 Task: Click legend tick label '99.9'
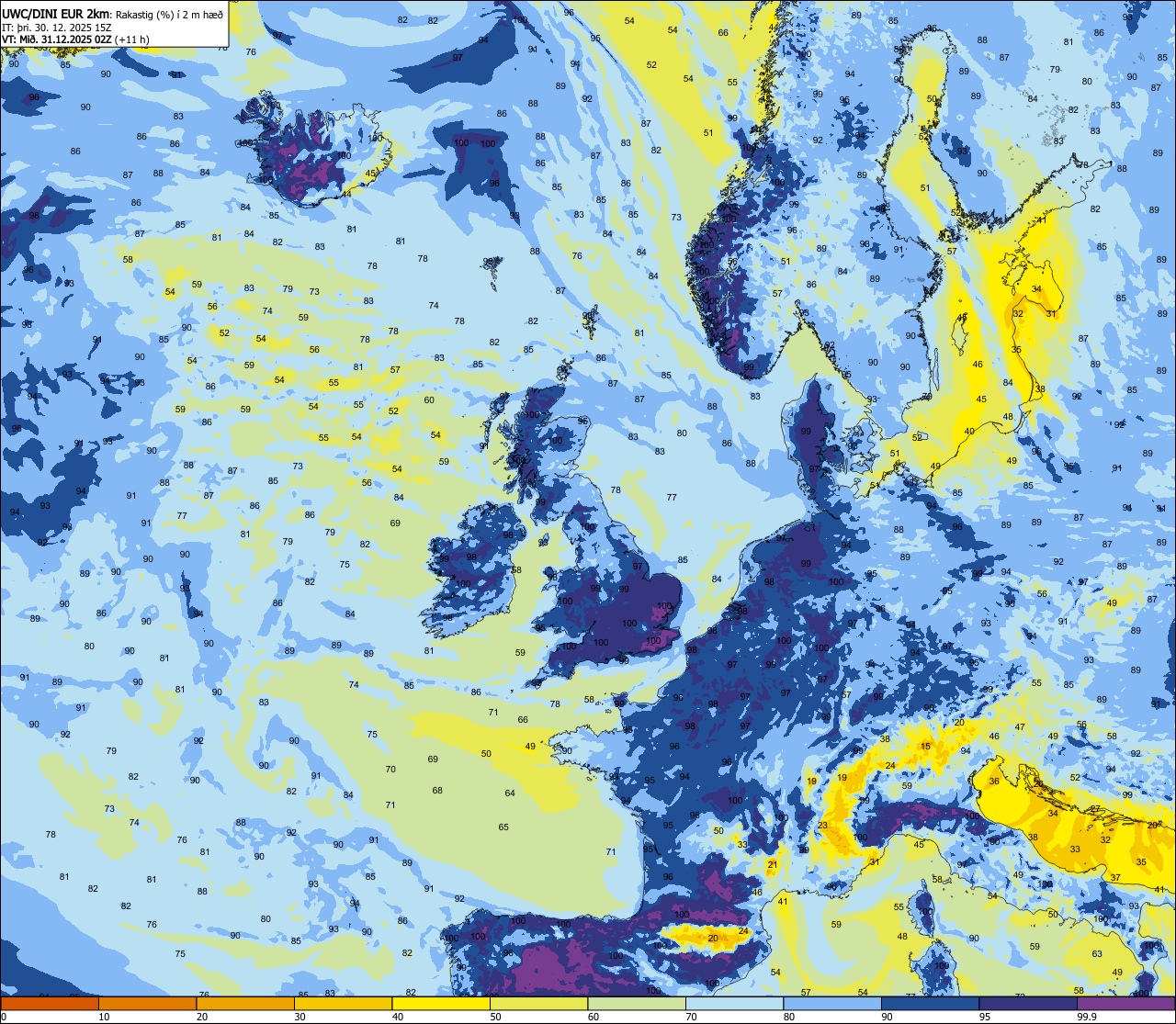pyautogui.click(x=1088, y=1017)
